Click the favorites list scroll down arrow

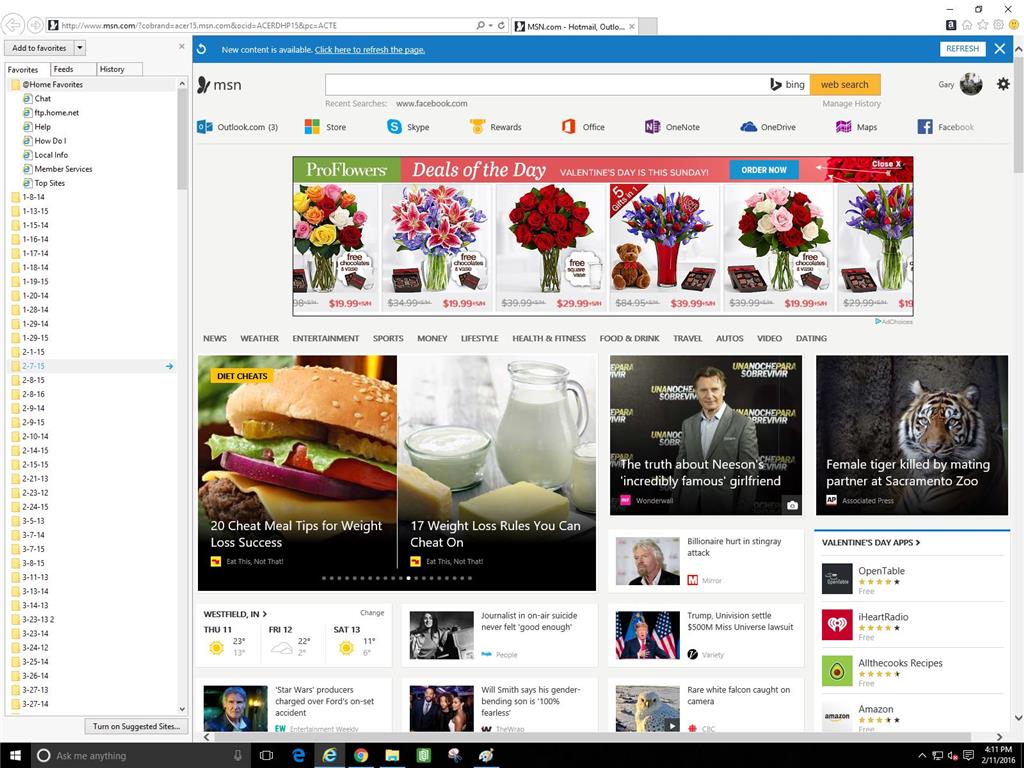pyautogui.click(x=182, y=709)
